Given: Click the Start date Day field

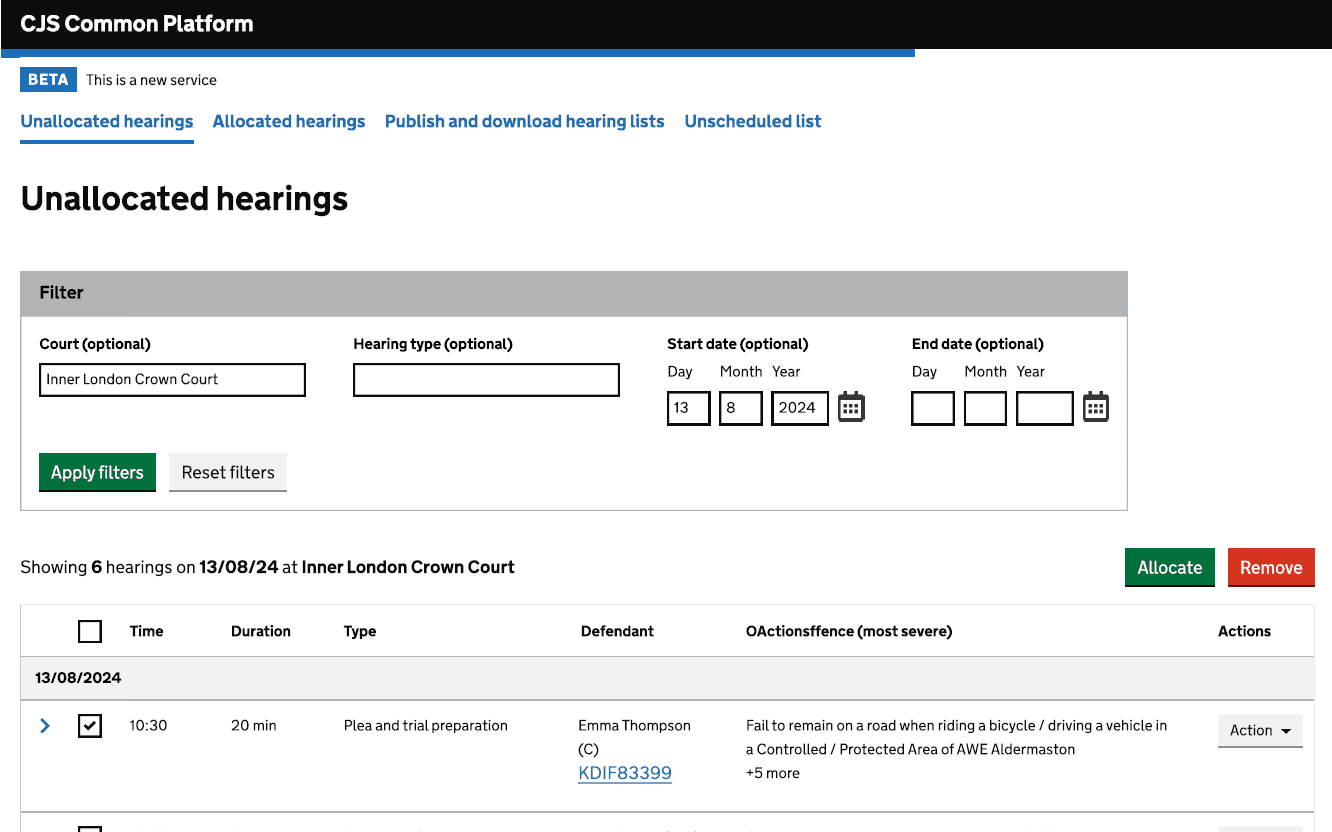Looking at the screenshot, I should (x=689, y=408).
